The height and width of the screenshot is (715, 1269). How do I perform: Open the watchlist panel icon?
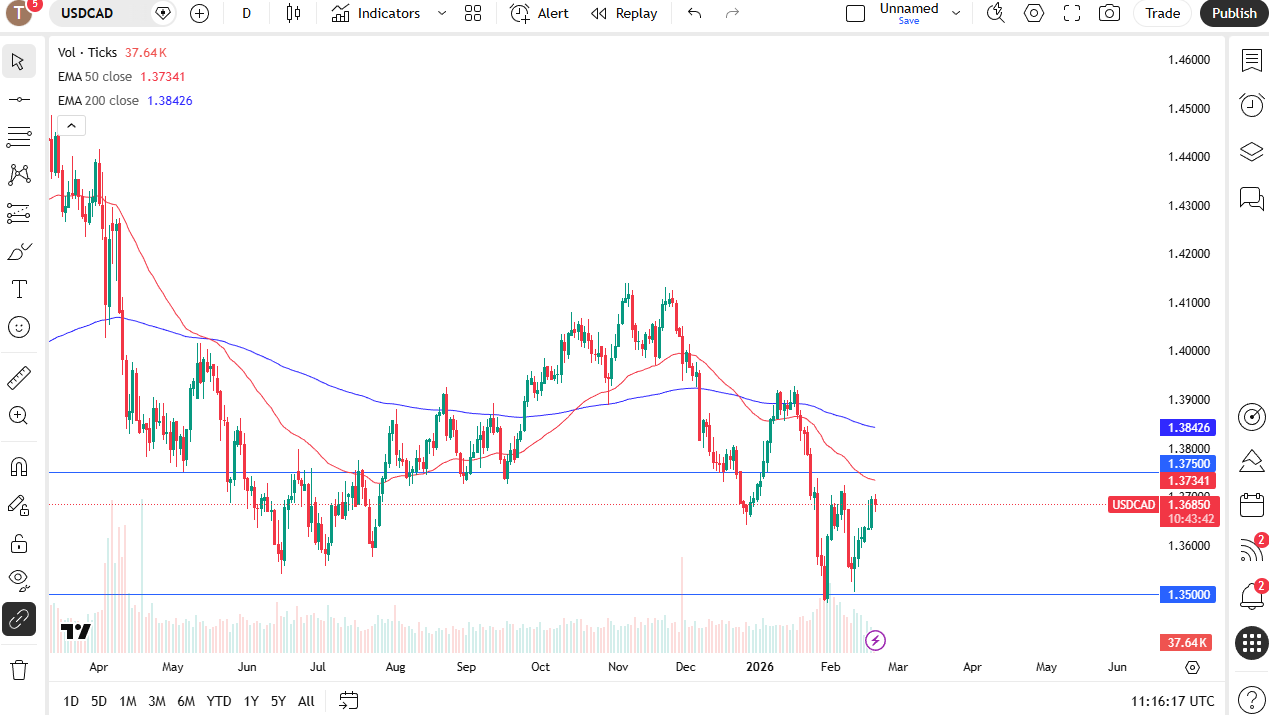pyautogui.click(x=1251, y=61)
